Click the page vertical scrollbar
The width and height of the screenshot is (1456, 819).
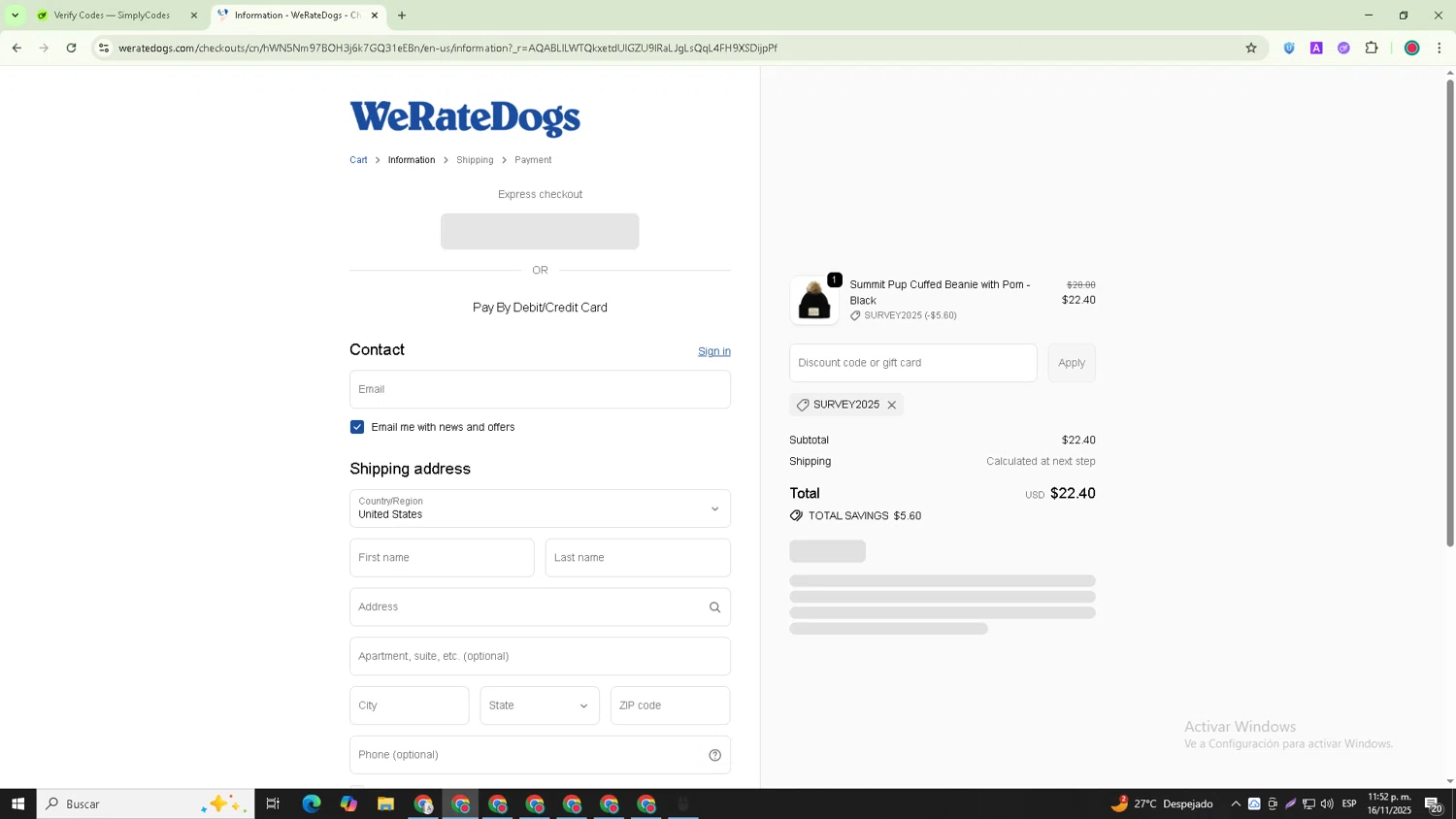coord(1450,312)
